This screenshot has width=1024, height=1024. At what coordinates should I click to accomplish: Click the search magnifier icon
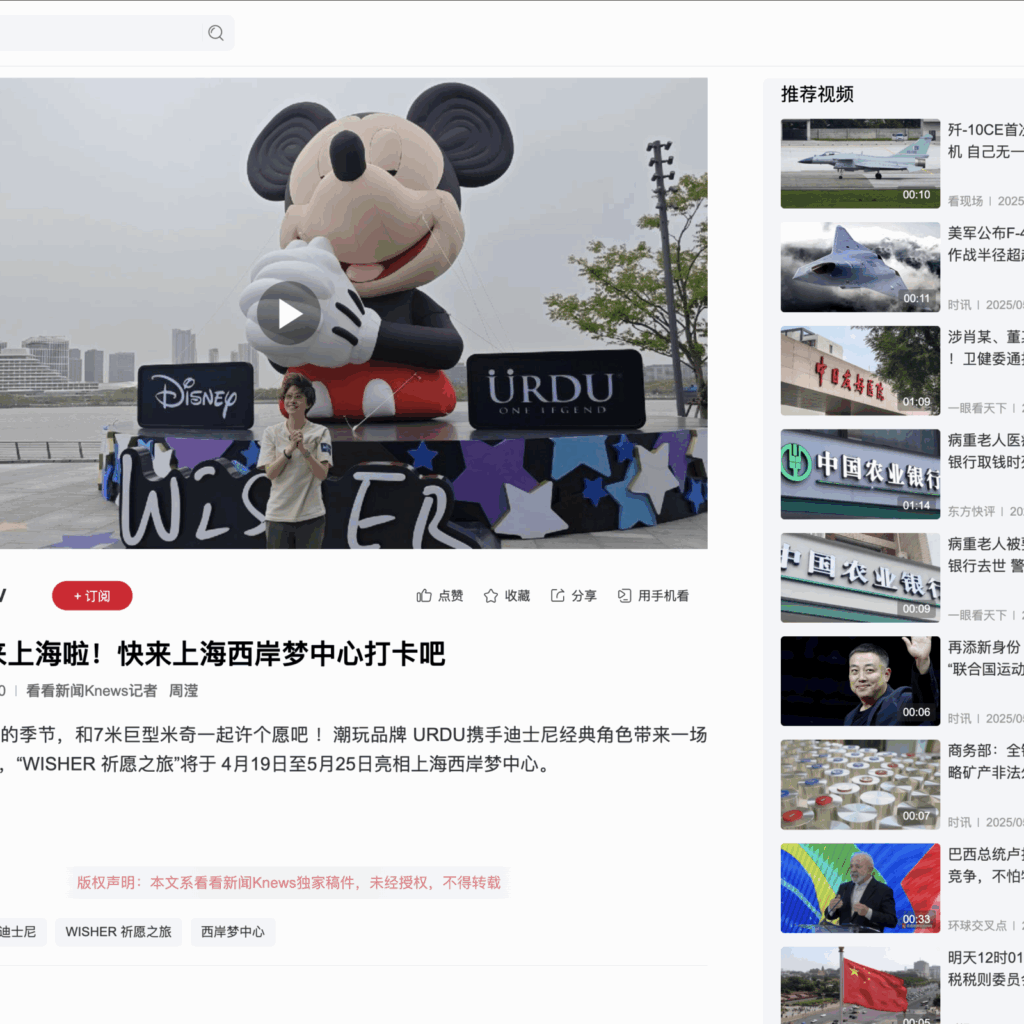point(216,33)
